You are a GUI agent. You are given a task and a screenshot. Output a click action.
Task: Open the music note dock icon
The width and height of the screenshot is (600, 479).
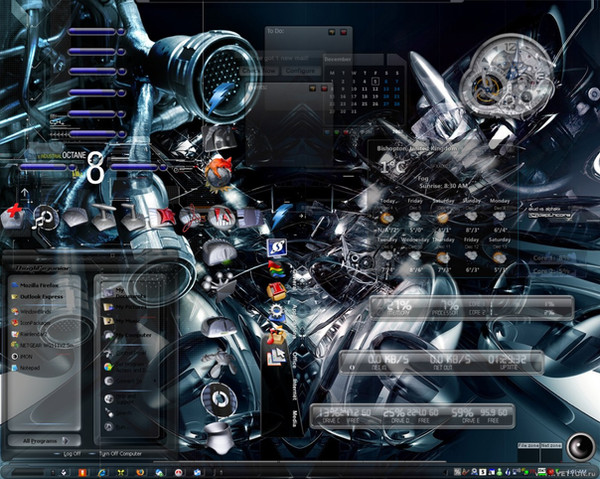pos(46,218)
